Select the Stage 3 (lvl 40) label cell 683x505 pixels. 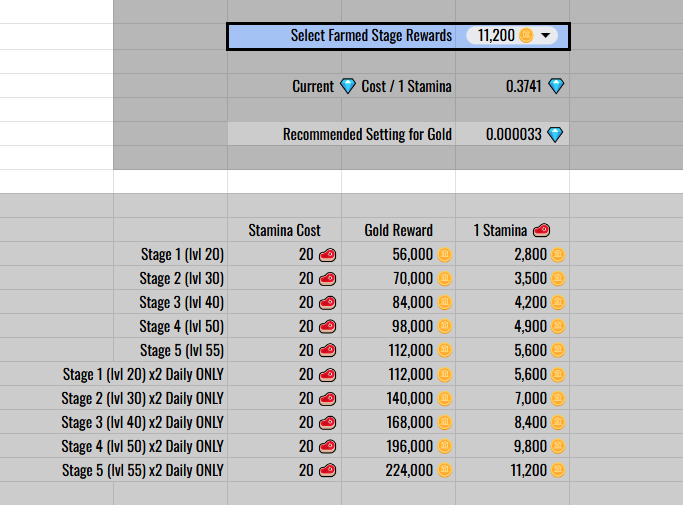[170, 302]
